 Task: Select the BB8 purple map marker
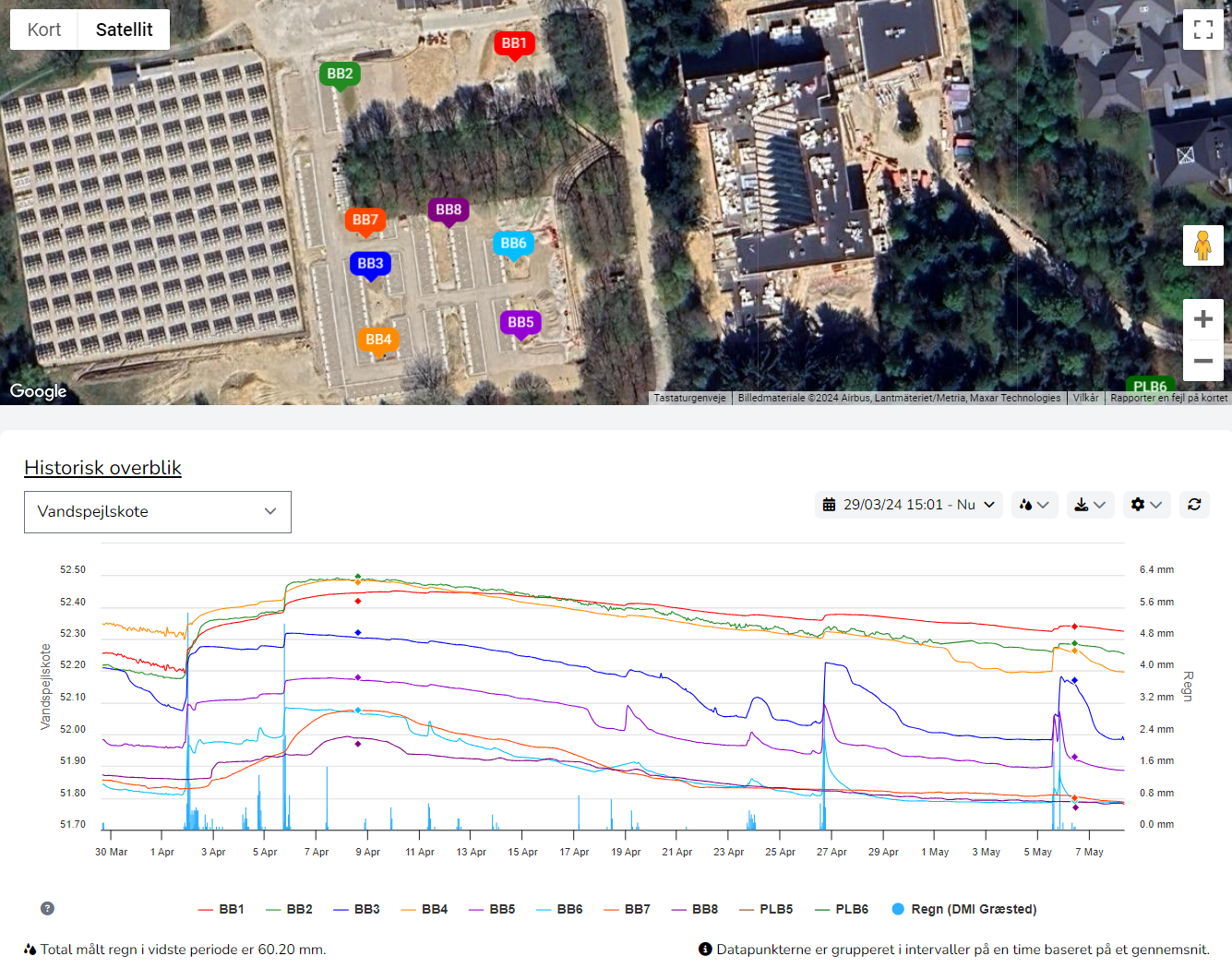click(449, 211)
